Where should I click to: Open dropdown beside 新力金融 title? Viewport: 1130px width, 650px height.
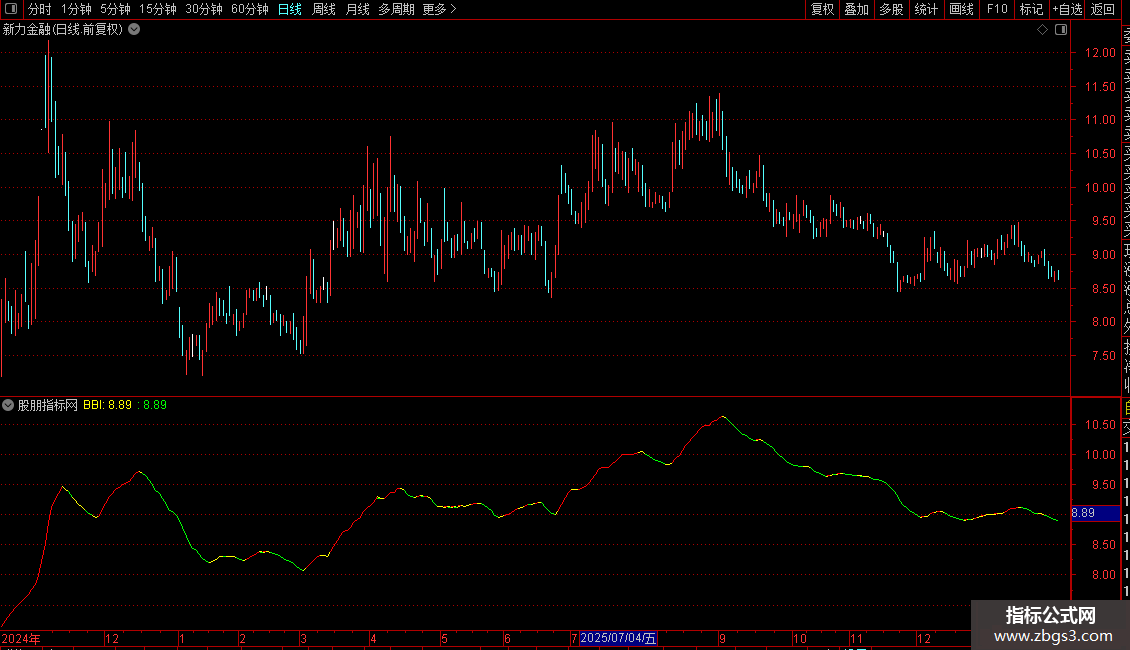click(134, 29)
